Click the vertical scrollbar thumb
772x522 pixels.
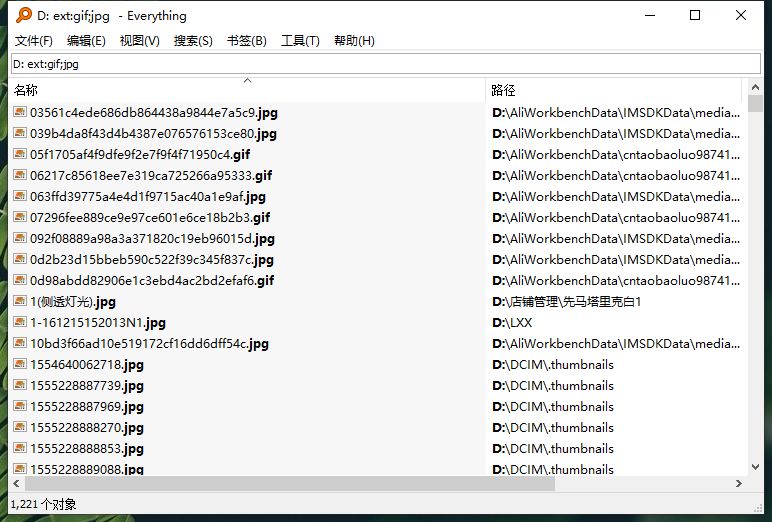click(x=755, y=103)
